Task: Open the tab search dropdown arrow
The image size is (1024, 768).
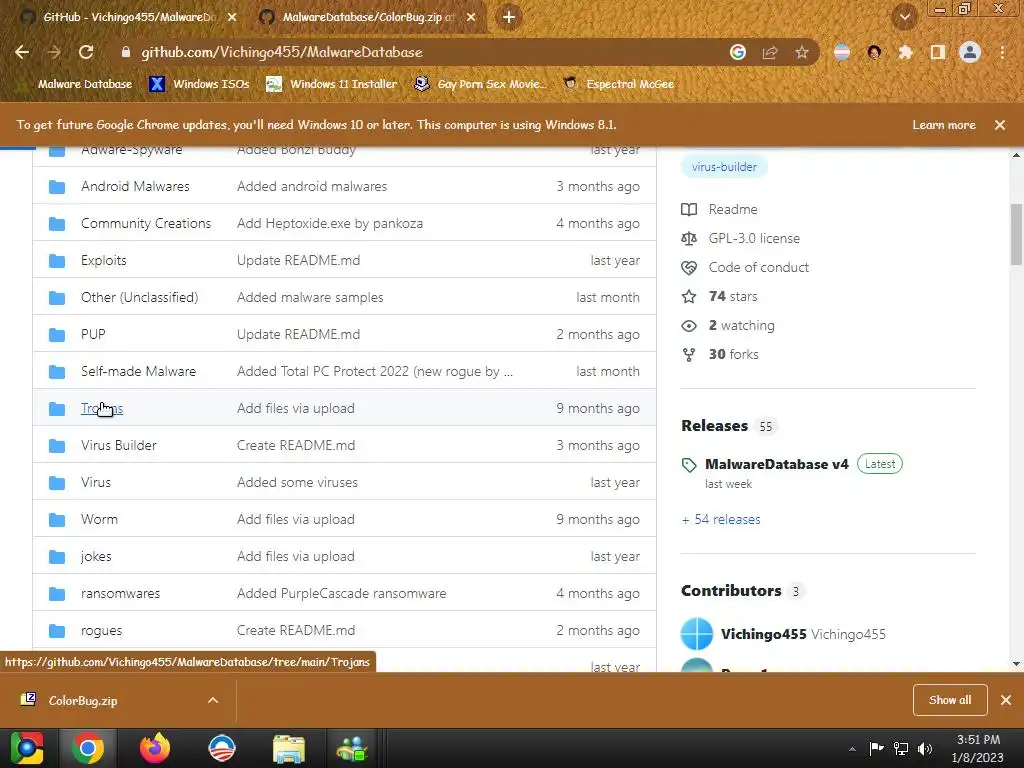Action: point(905,17)
